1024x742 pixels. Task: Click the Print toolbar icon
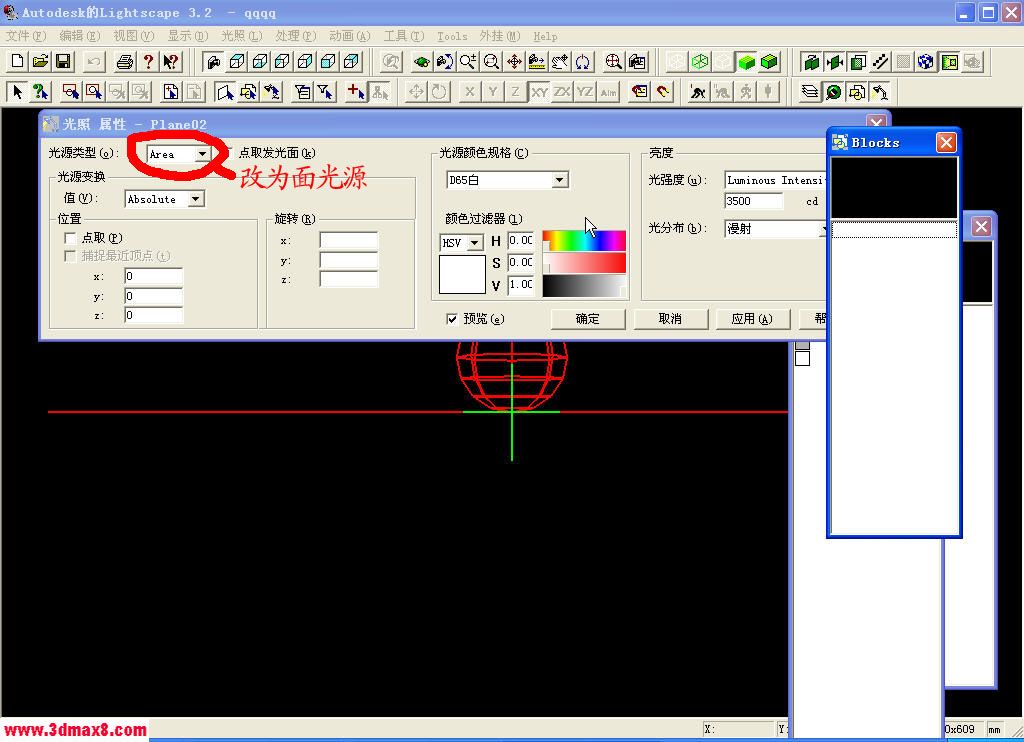tap(125, 61)
